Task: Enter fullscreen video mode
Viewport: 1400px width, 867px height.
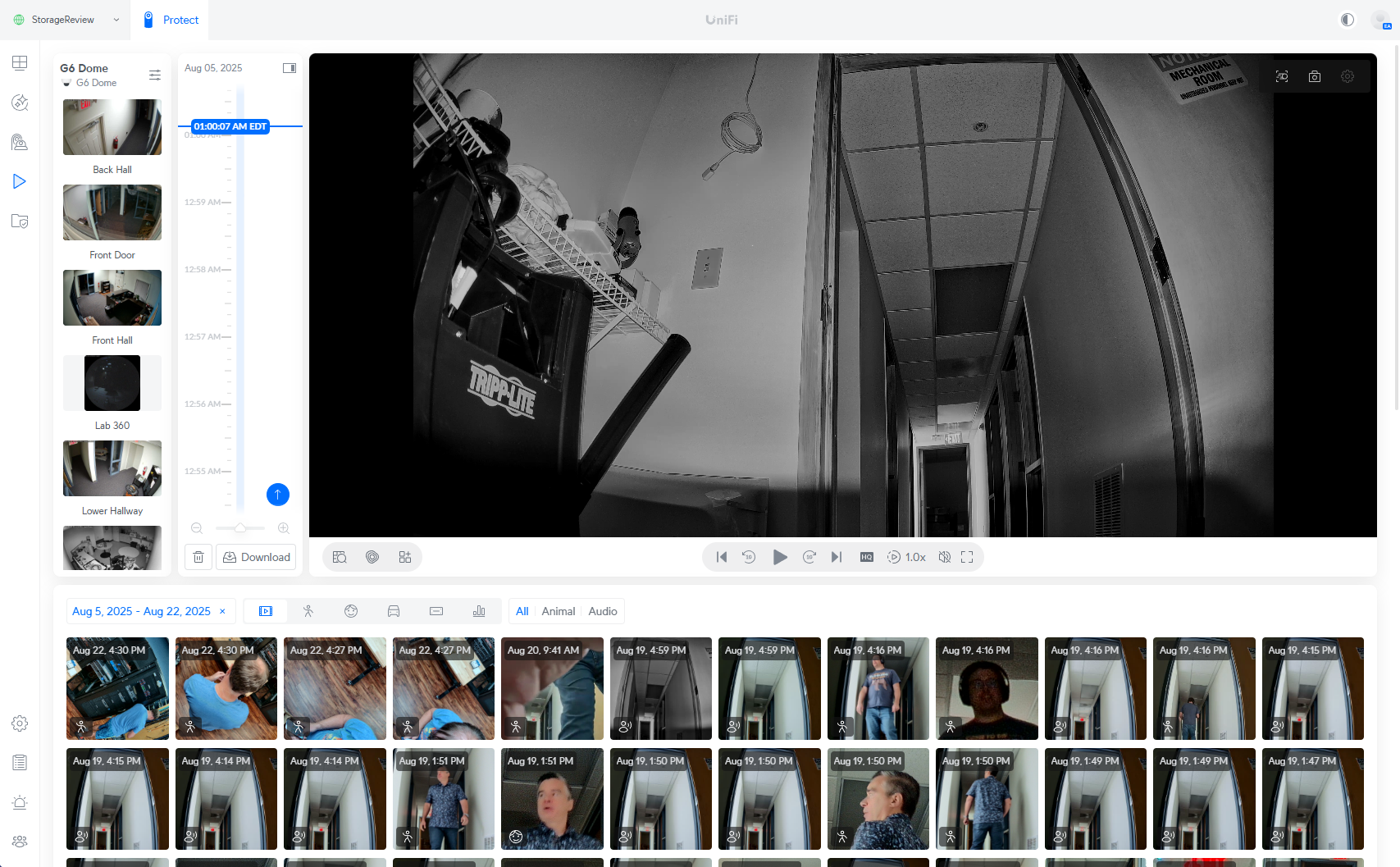Action: pos(967,557)
